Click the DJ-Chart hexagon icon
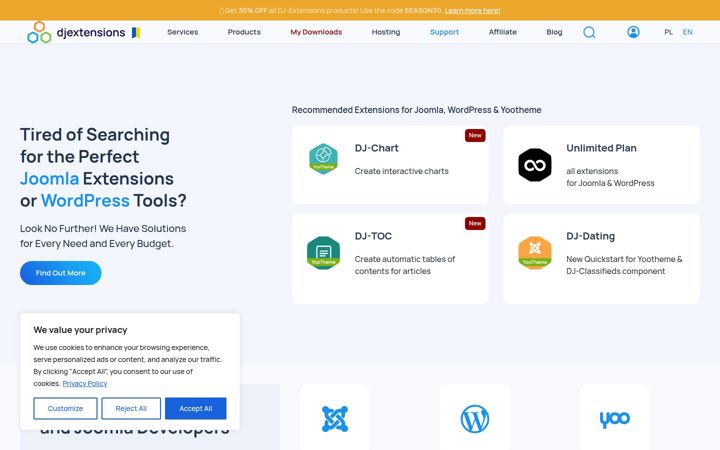Image resolution: width=720 pixels, height=450 pixels. point(323,159)
